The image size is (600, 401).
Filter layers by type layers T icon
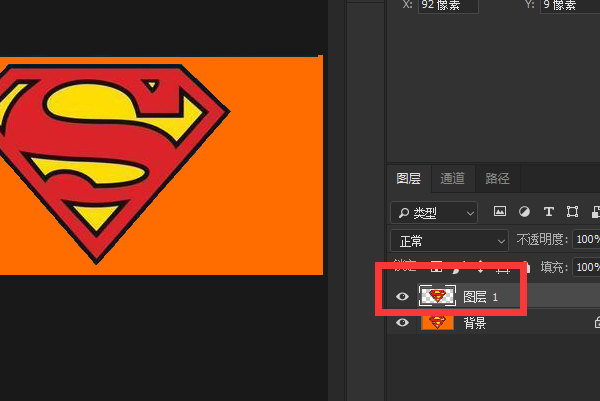(x=549, y=212)
